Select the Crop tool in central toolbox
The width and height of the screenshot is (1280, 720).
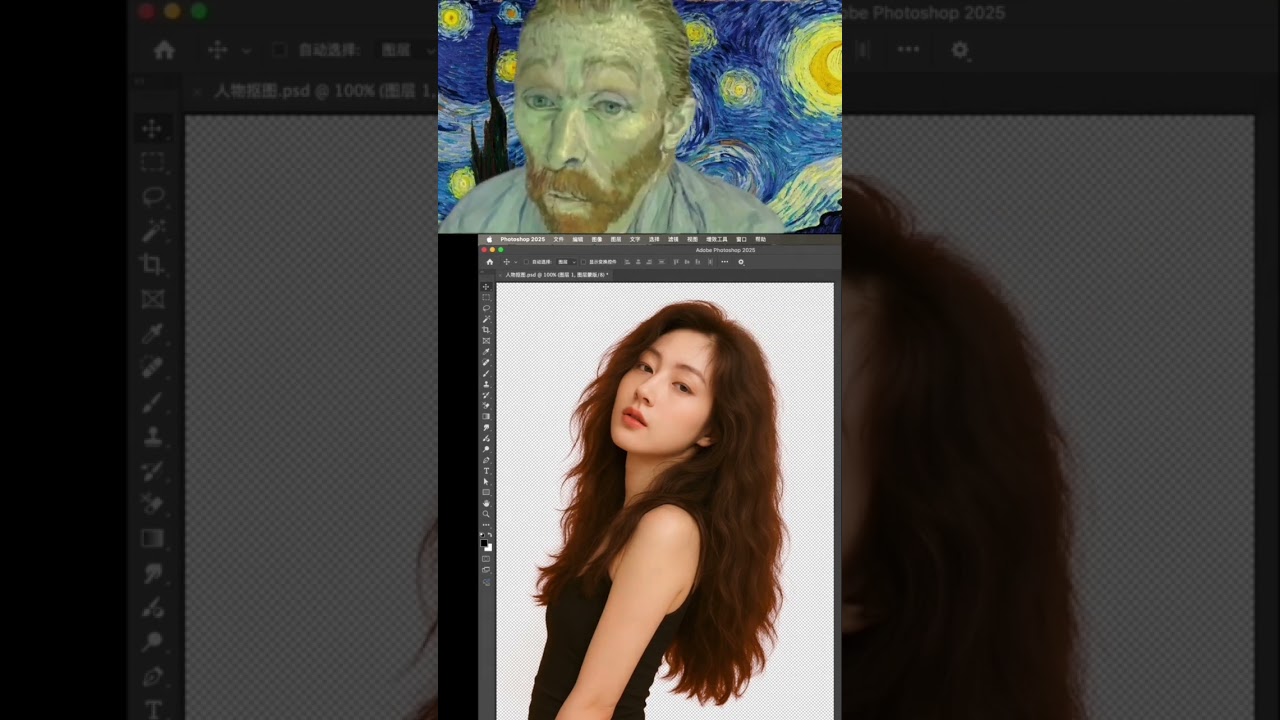486,330
